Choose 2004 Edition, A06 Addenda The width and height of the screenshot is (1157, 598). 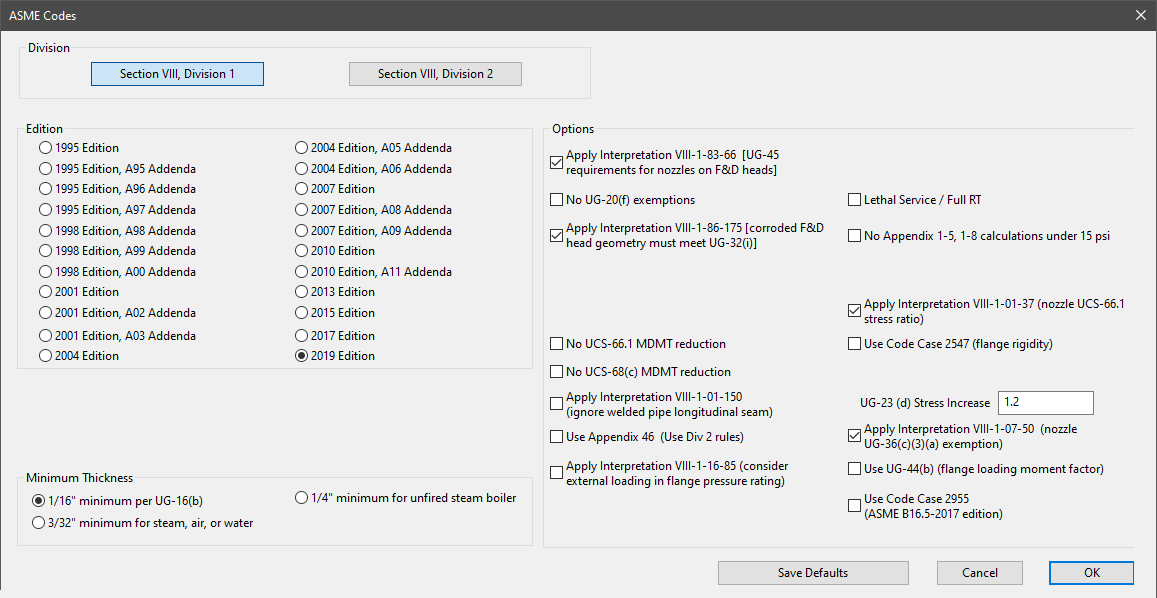coord(301,168)
